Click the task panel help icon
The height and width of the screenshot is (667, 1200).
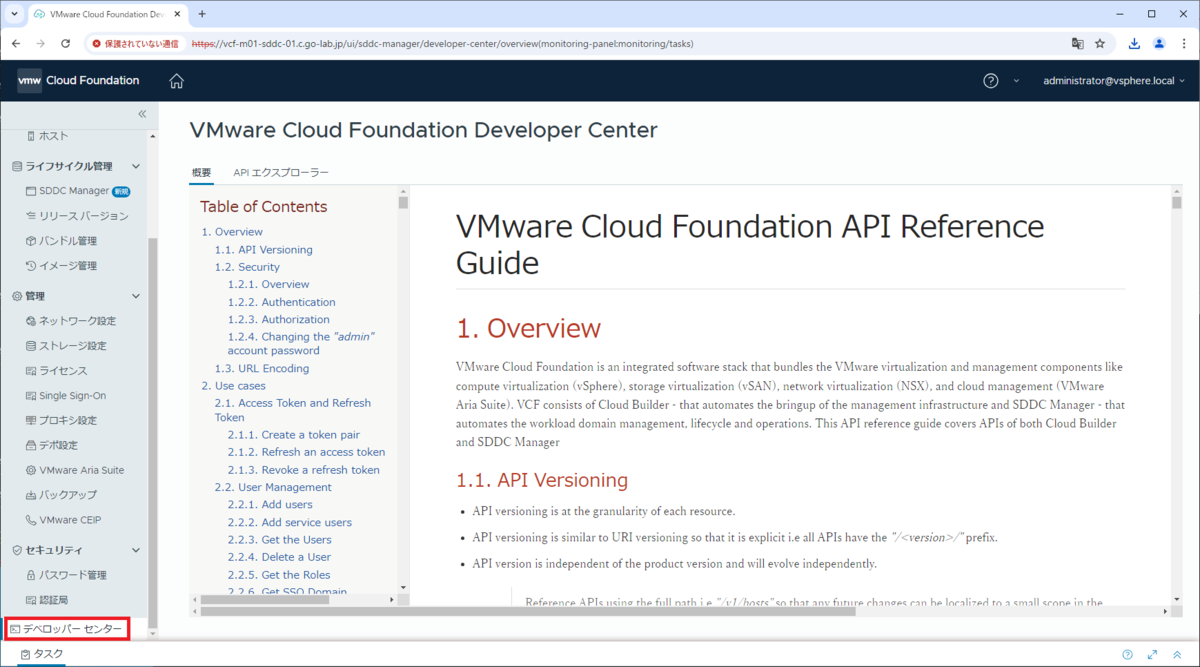click(x=1127, y=654)
